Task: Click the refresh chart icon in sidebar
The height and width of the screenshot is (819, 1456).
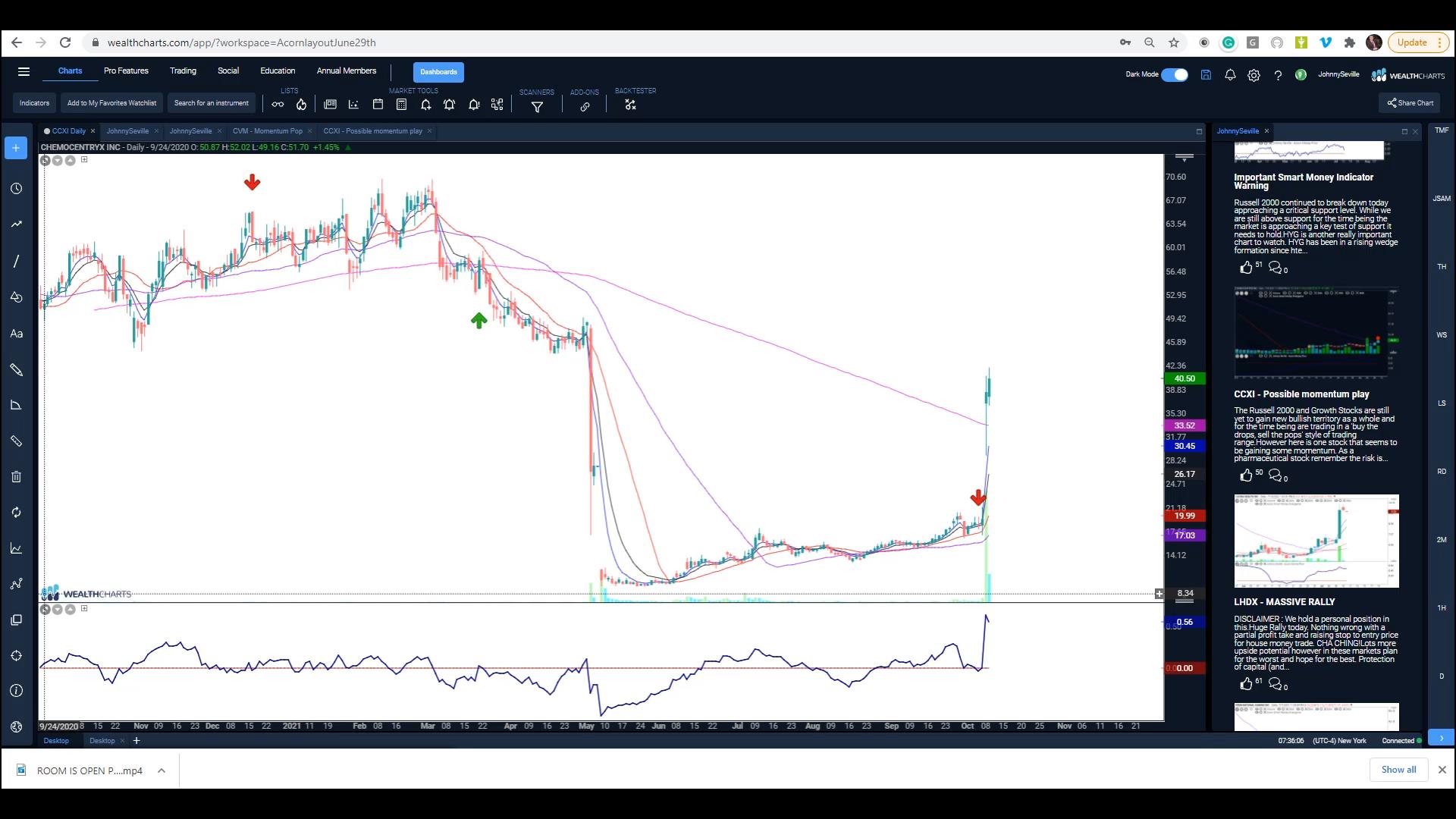Action: [x=16, y=513]
